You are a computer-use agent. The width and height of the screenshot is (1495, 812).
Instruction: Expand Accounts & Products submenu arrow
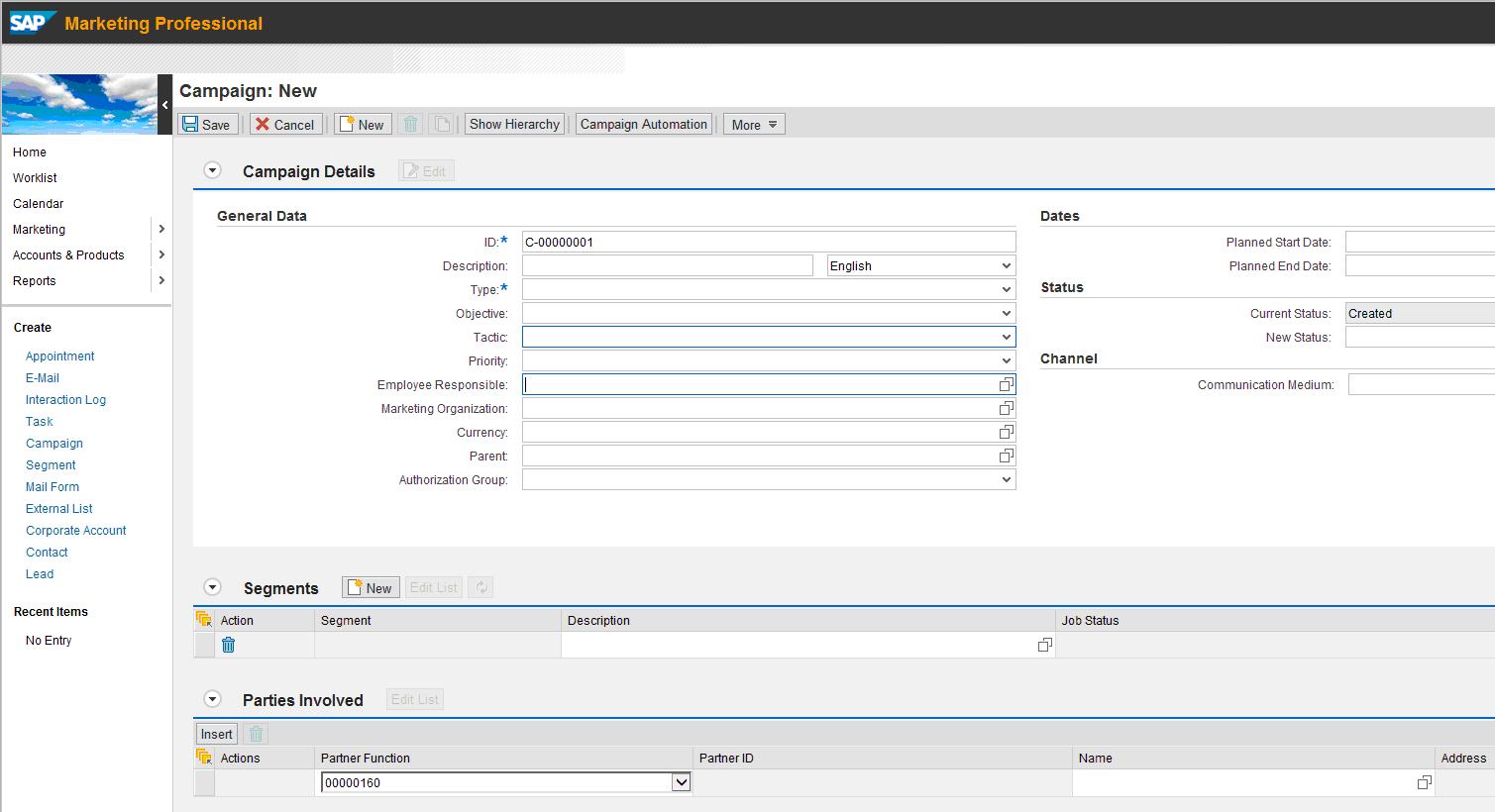click(x=161, y=254)
